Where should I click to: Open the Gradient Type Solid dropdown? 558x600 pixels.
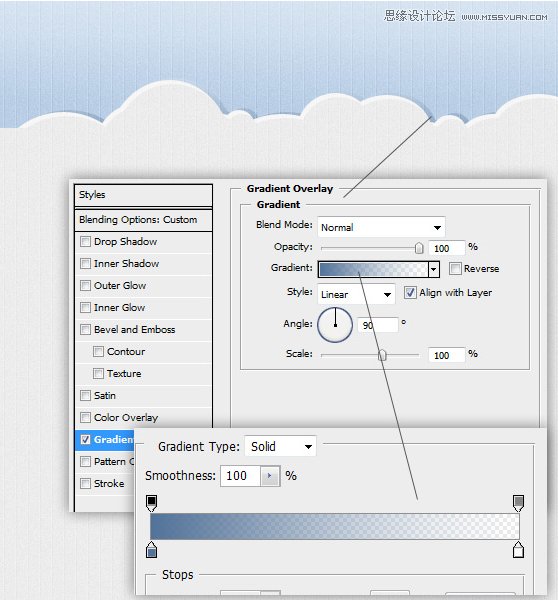[280, 446]
